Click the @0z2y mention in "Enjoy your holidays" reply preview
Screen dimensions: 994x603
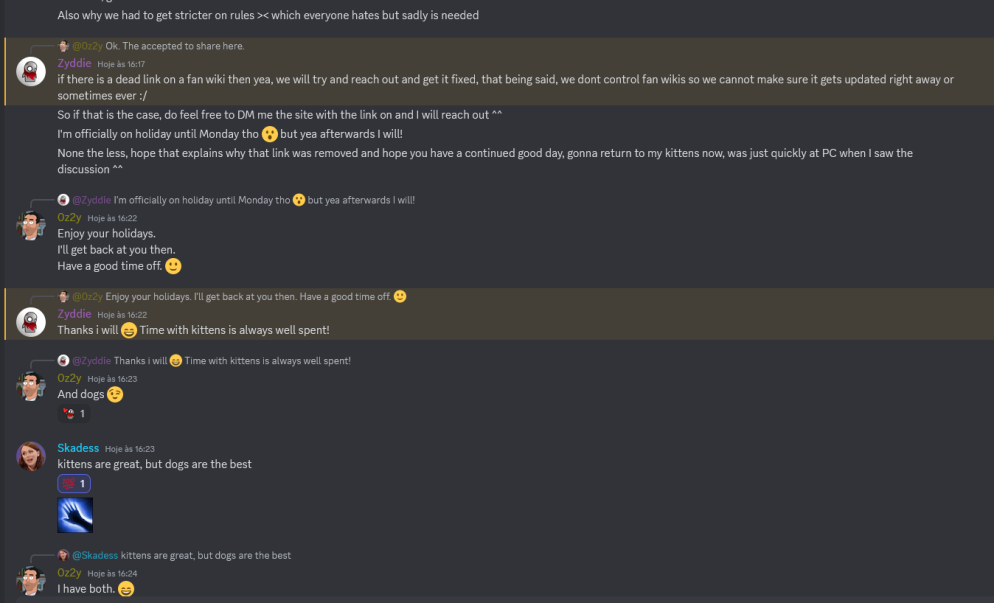[87, 297]
